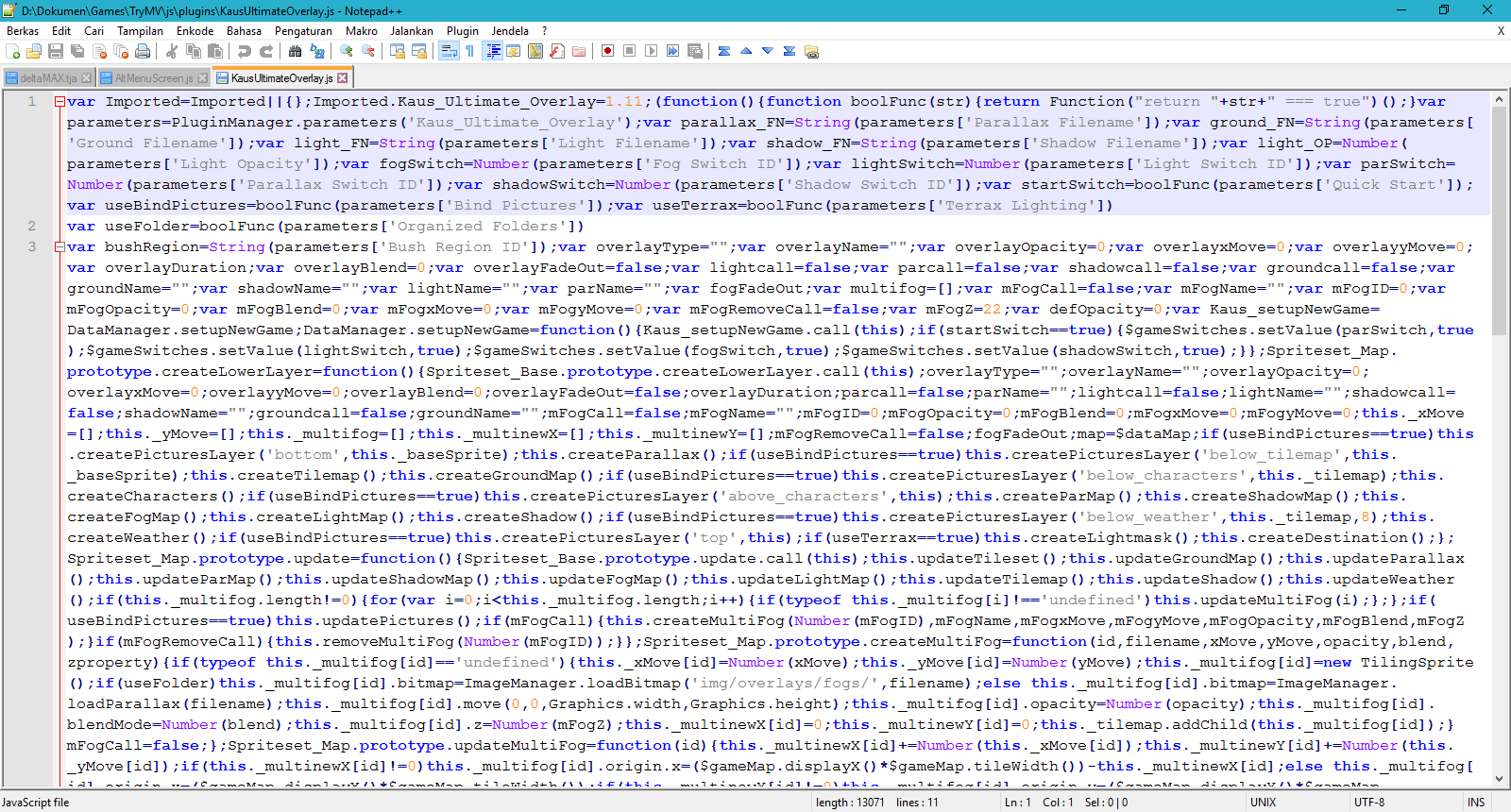This screenshot has height=812, width=1511.
Task: Open Find with the binoculars icon
Action: [296, 51]
